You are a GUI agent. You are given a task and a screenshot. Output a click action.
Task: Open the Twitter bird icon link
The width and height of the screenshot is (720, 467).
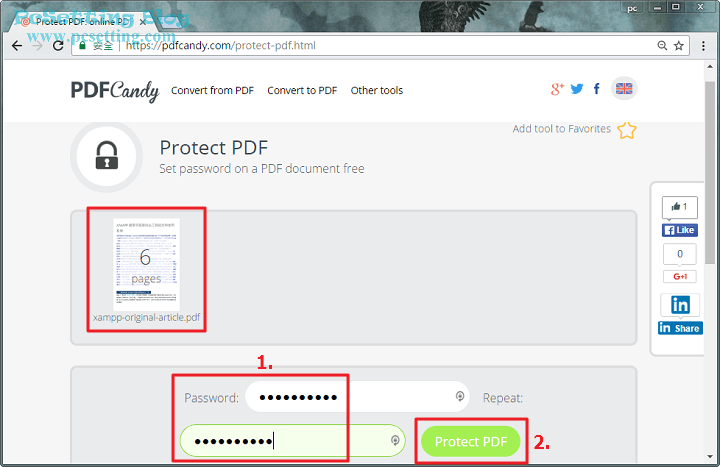point(577,89)
